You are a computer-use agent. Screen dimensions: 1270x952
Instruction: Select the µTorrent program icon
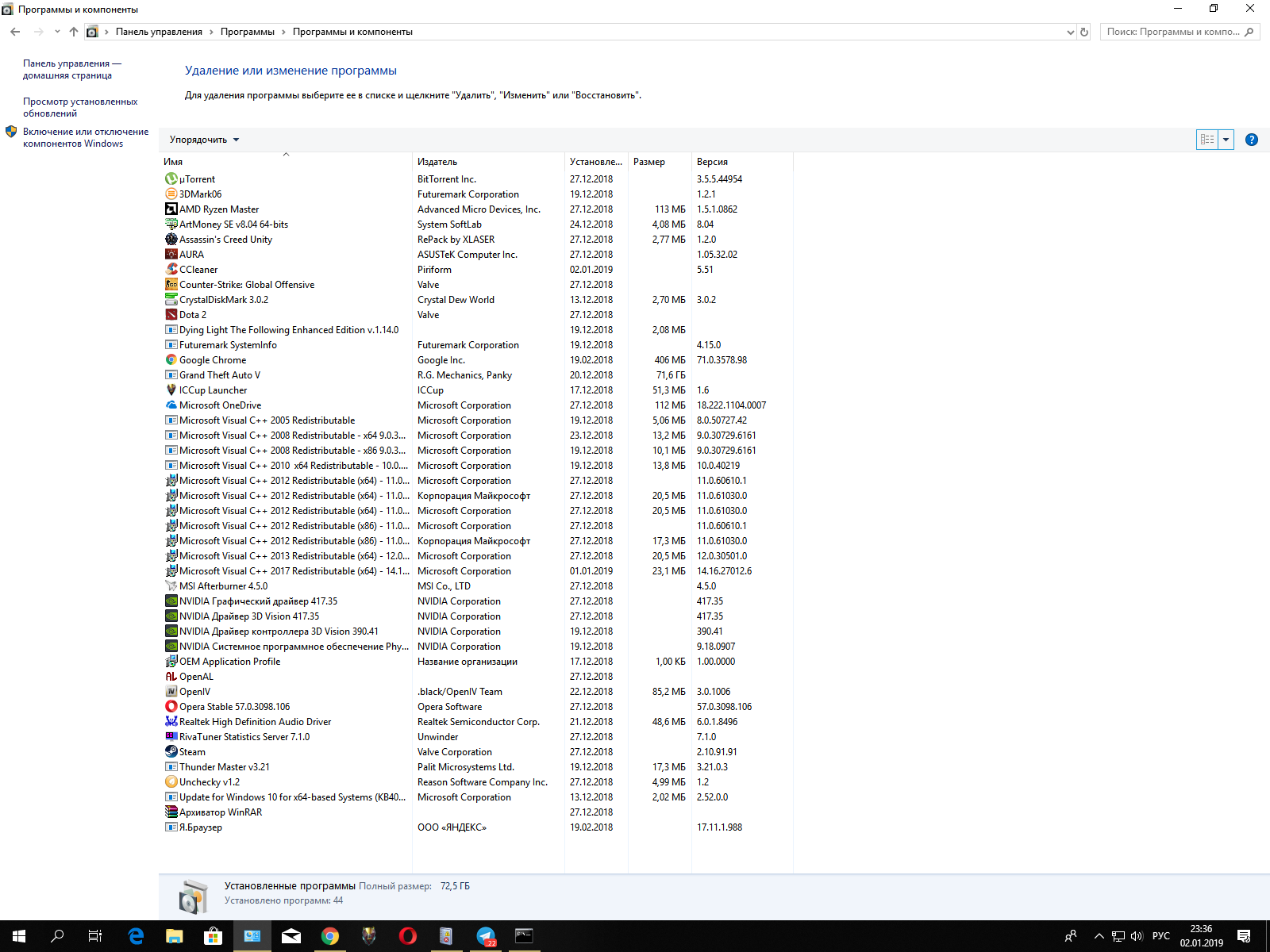[x=171, y=179]
